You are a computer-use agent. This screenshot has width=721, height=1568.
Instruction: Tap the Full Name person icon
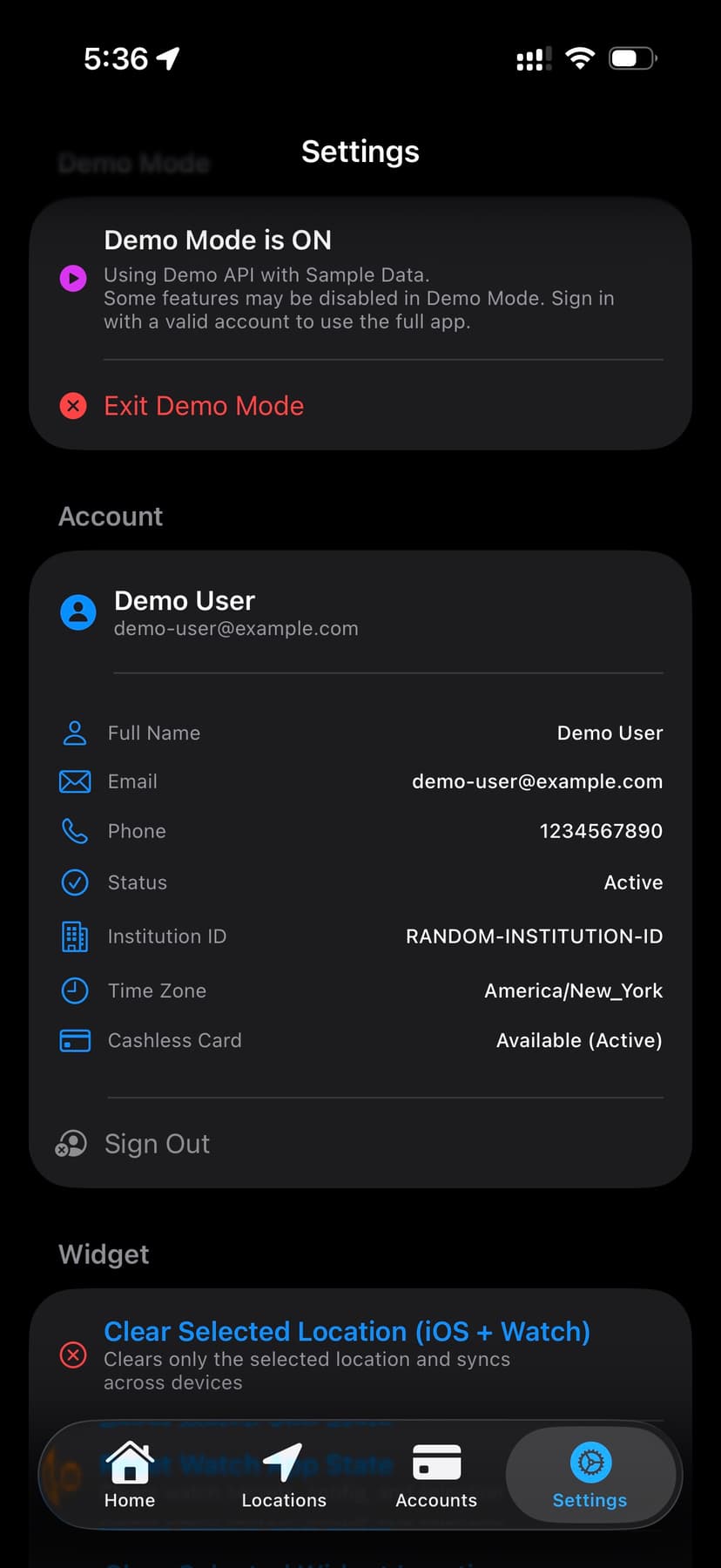click(75, 733)
